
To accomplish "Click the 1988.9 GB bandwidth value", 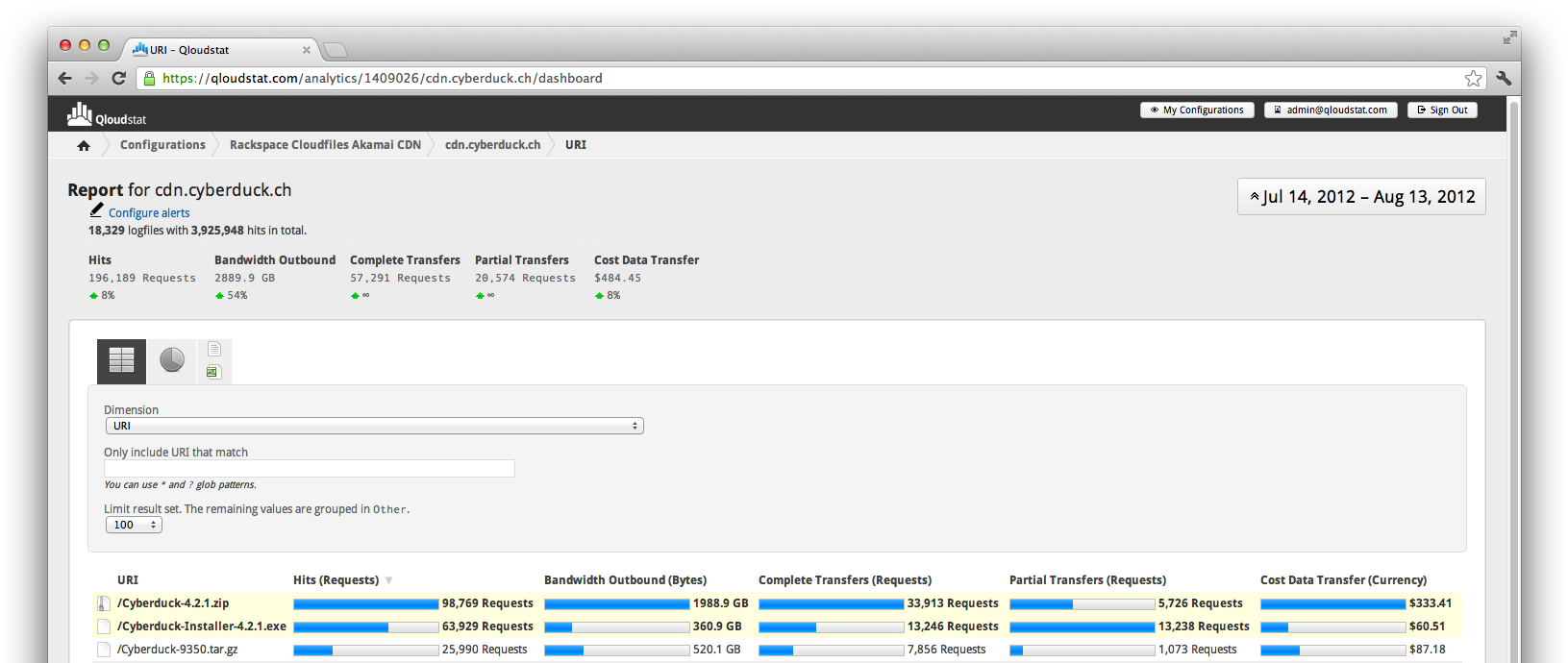I will 721,603.
